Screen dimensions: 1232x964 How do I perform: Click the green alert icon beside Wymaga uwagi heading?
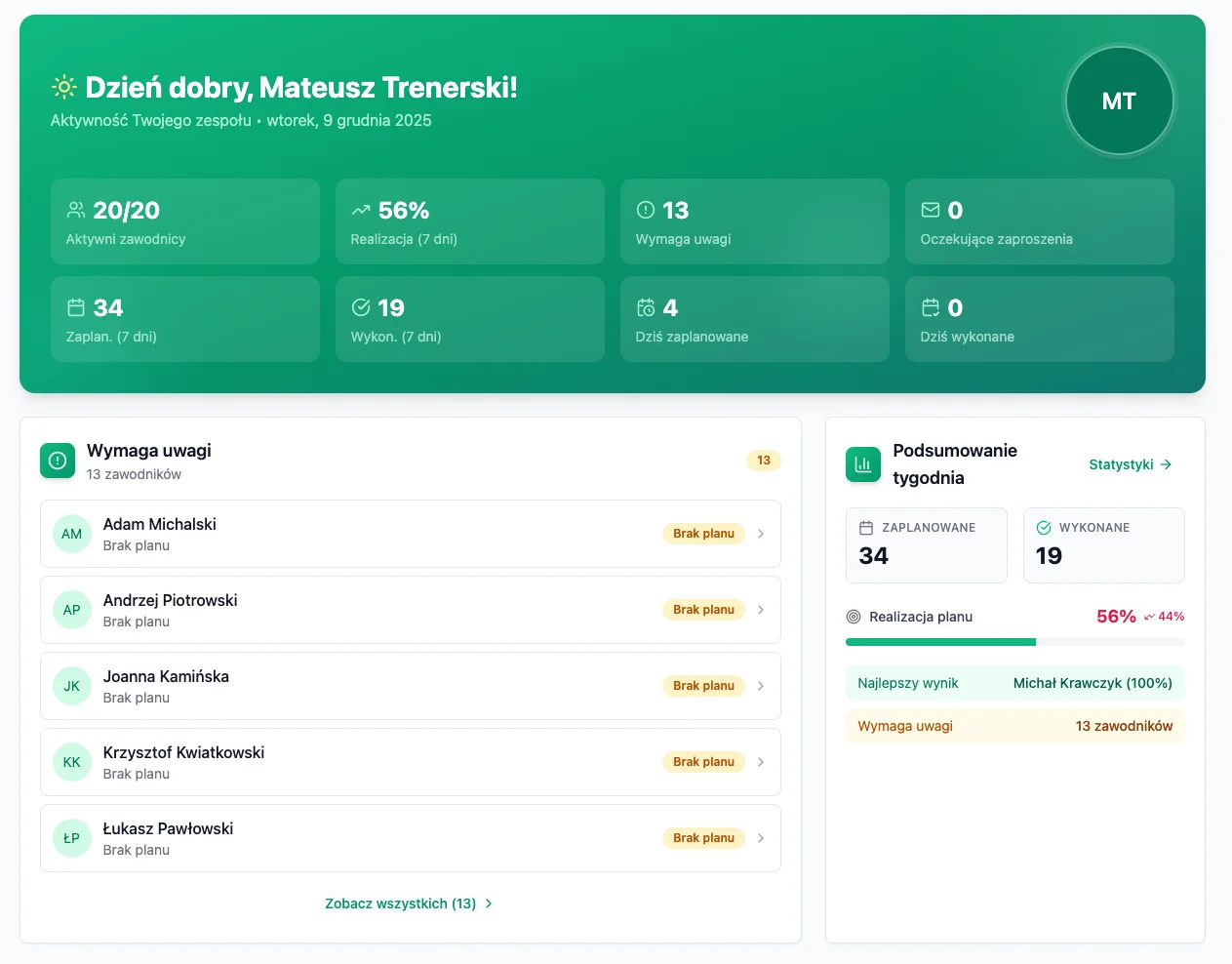click(58, 461)
